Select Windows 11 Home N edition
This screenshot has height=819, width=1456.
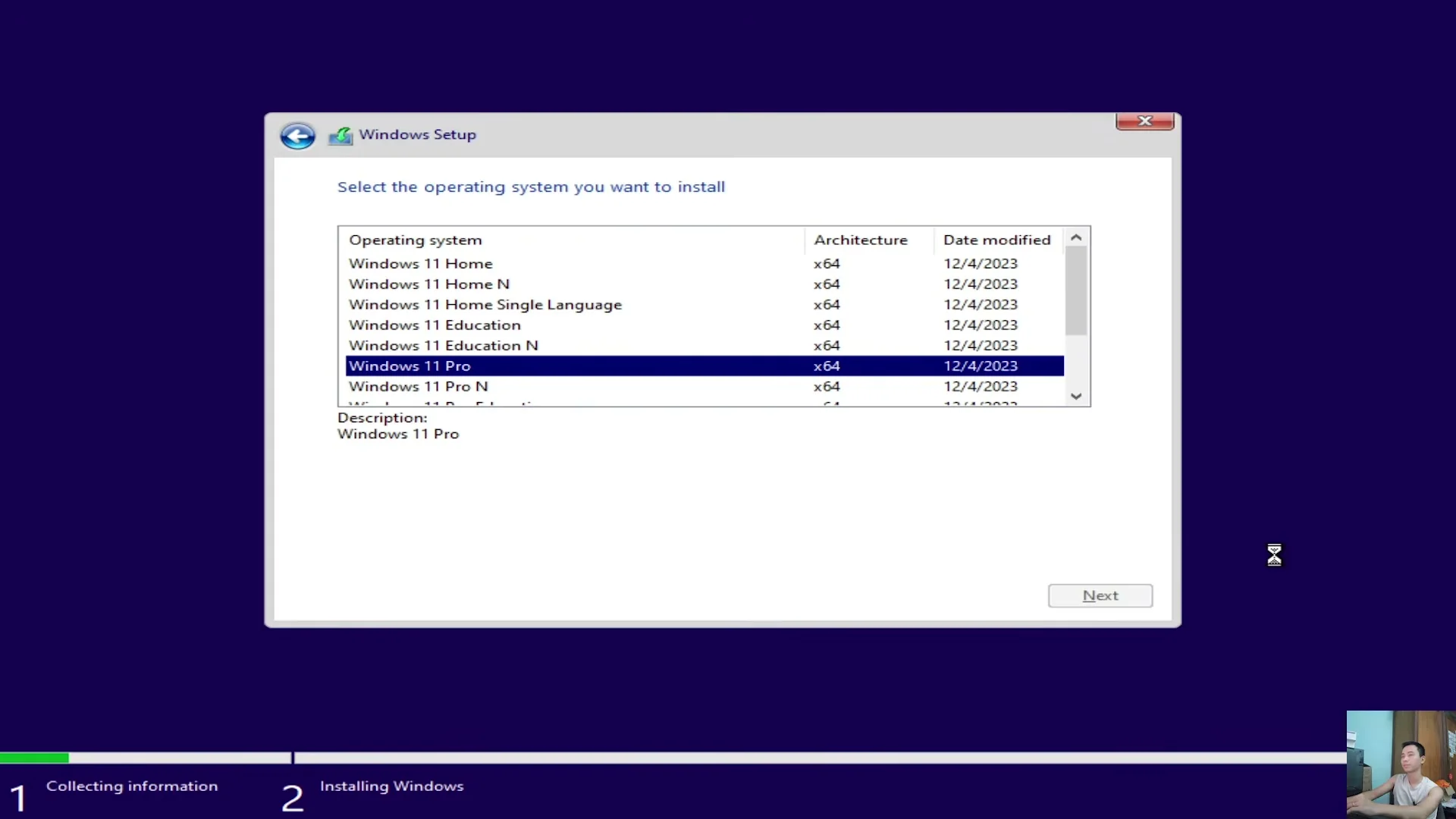pos(704,284)
